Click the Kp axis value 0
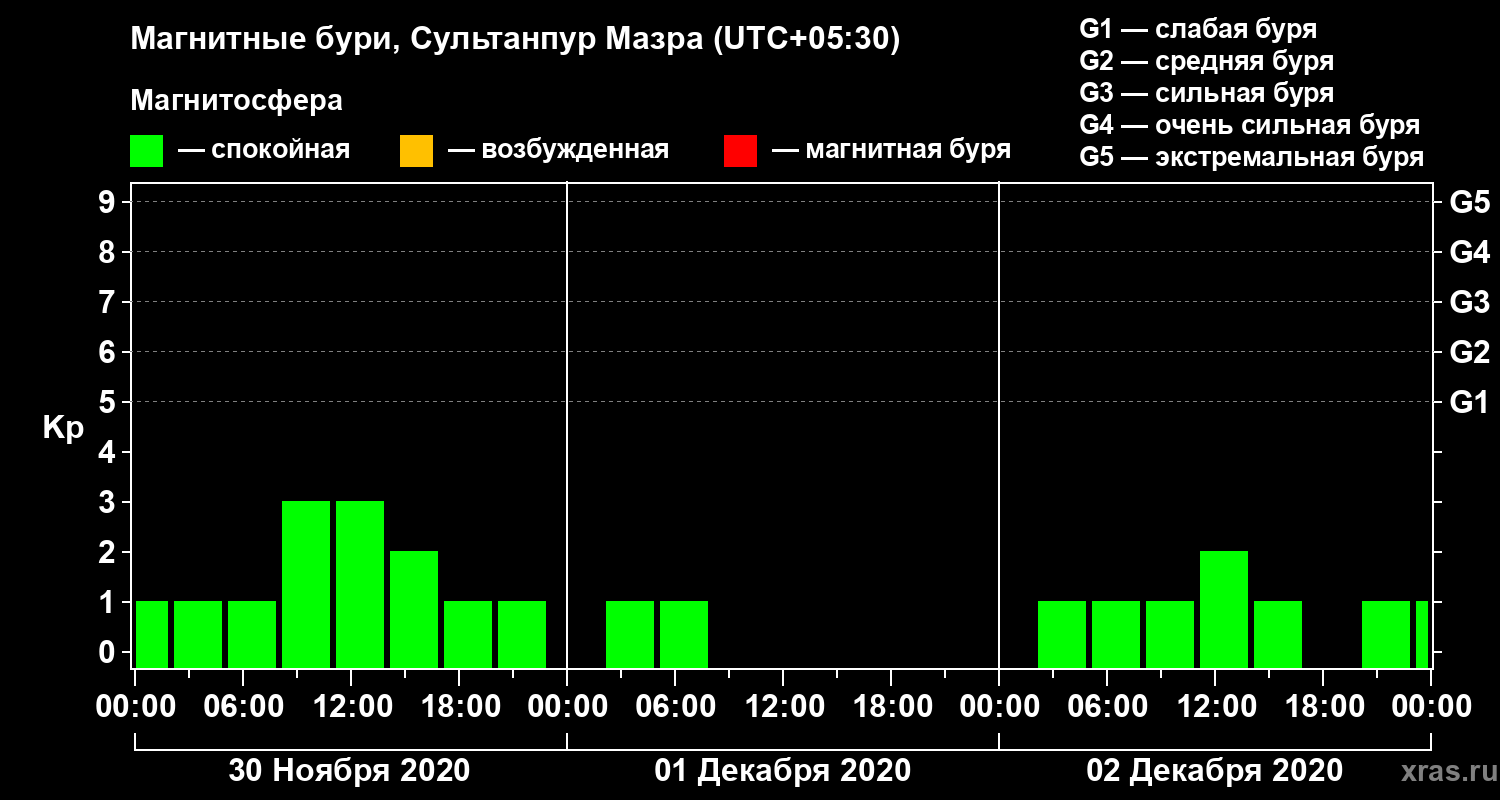This screenshot has width=1500, height=800. pos(109,652)
